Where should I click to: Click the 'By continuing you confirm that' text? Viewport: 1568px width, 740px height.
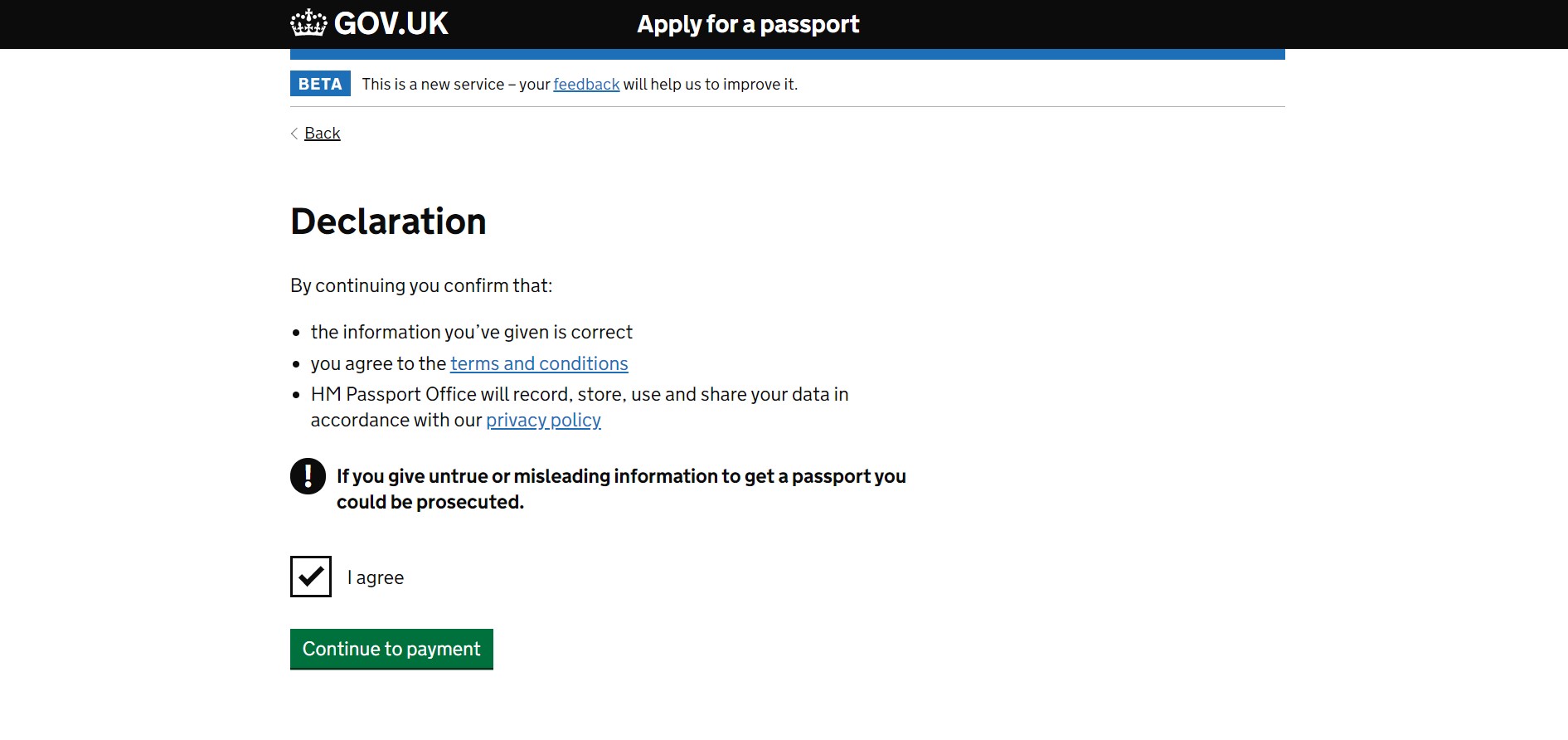[x=421, y=285]
